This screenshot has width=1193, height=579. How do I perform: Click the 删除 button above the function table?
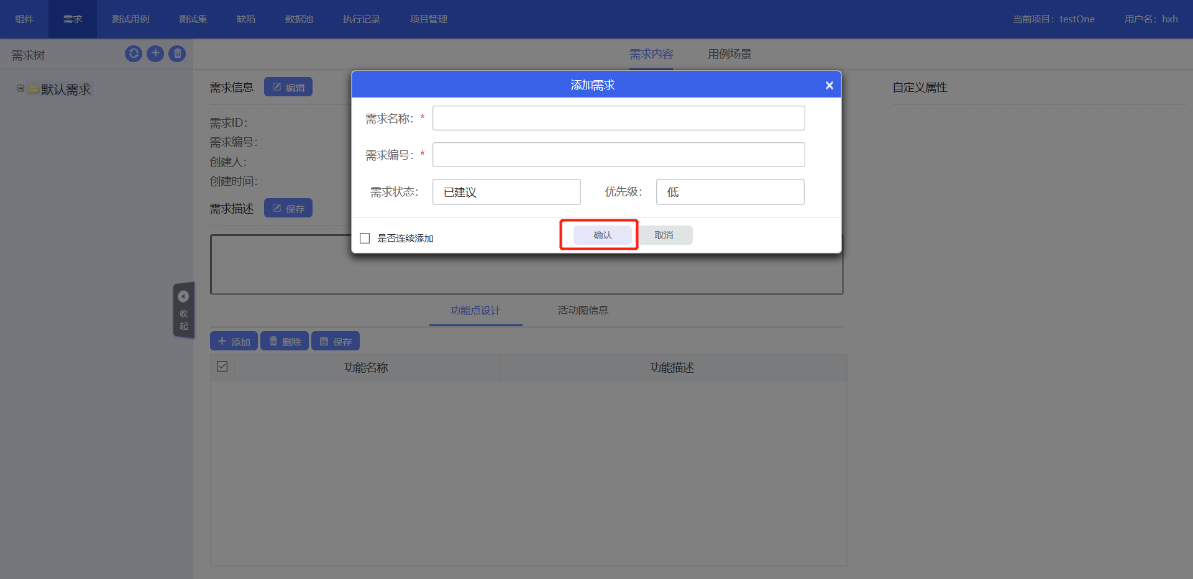click(x=284, y=341)
